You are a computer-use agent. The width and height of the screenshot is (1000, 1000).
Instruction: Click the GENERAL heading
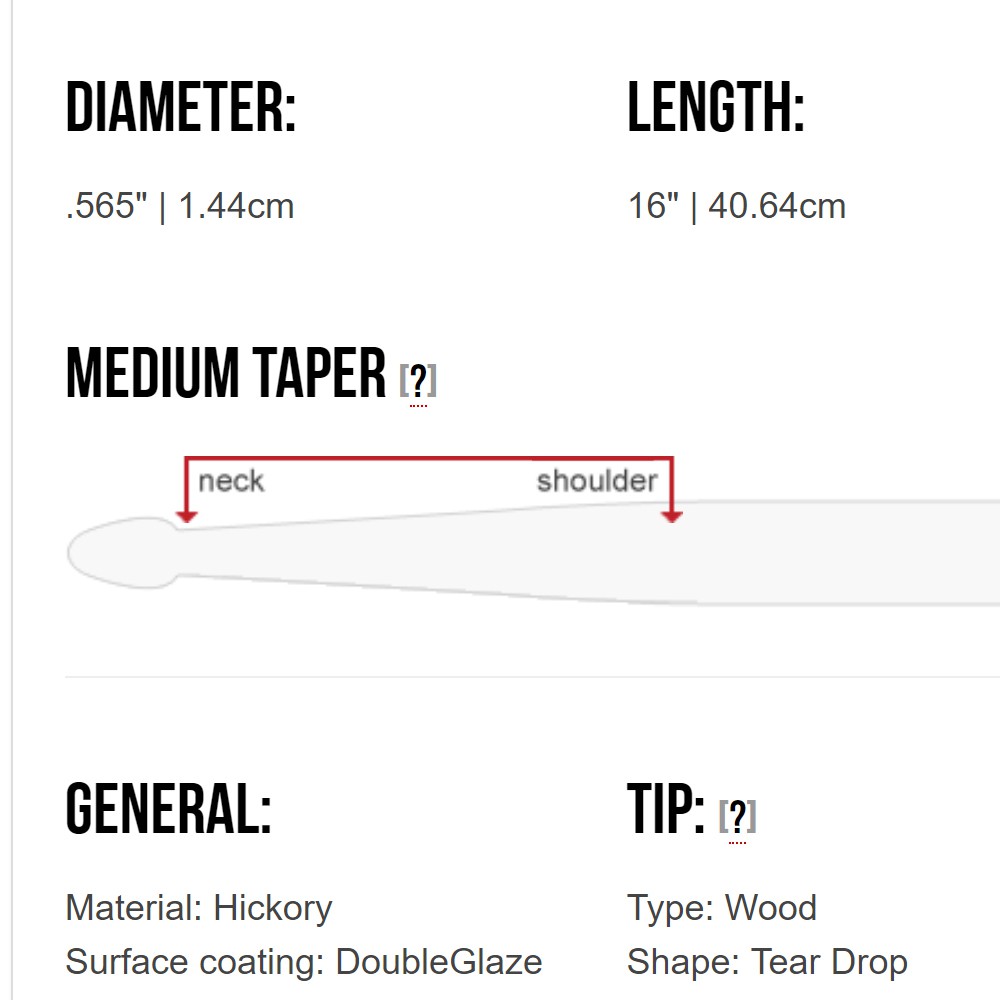[x=169, y=808]
